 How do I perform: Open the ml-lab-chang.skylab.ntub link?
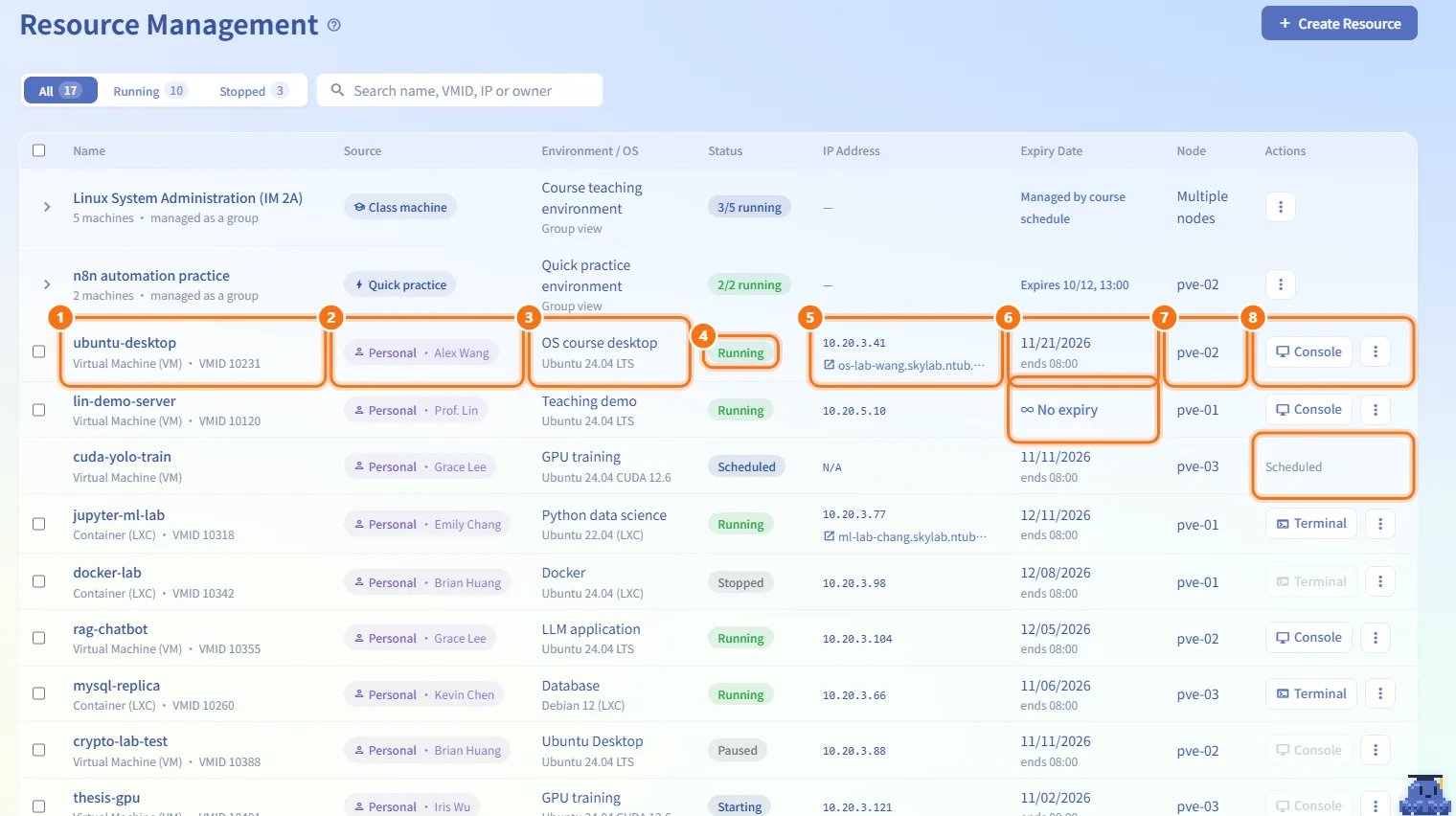pos(904,536)
